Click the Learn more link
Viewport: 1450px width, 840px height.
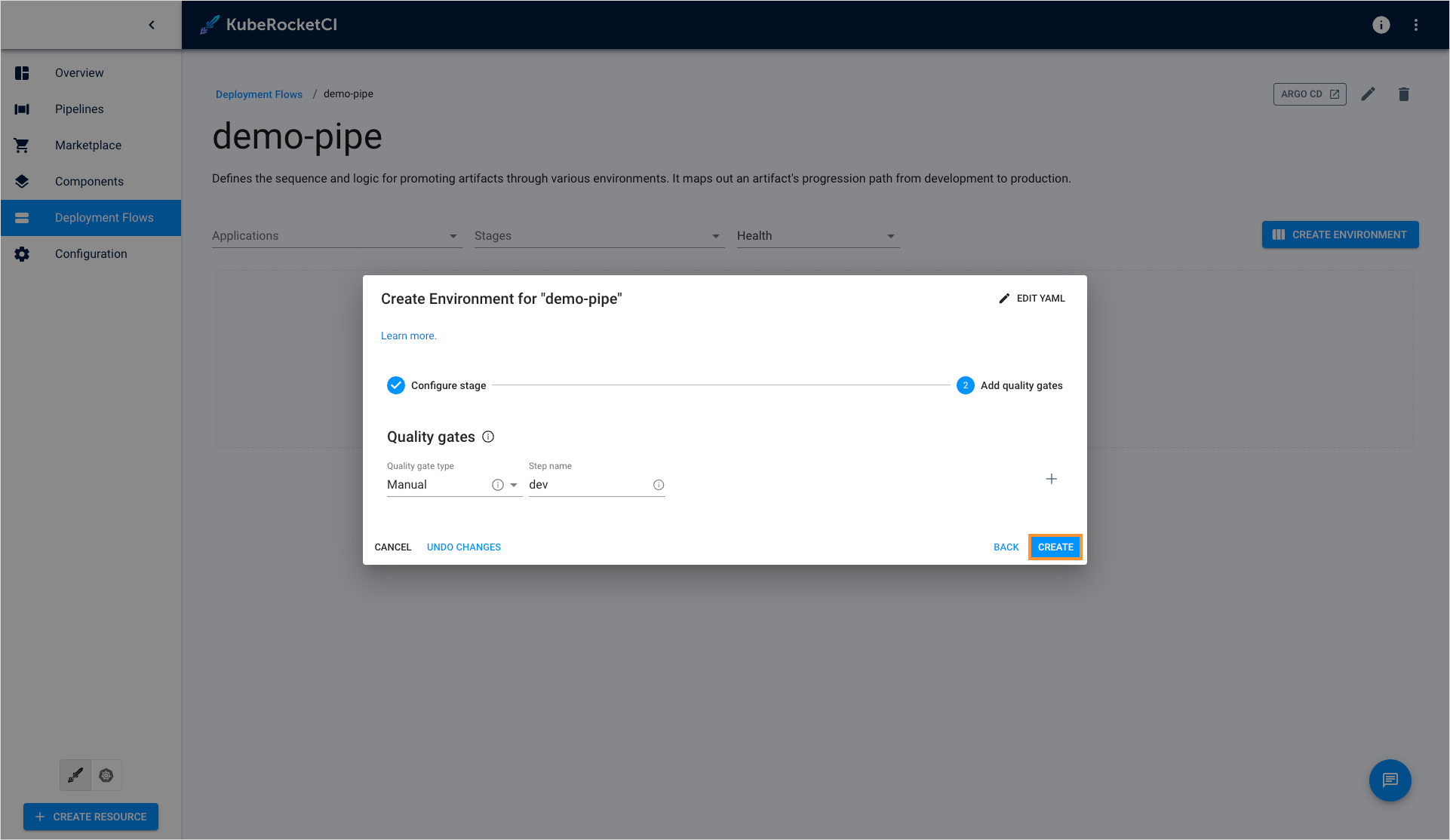(408, 335)
